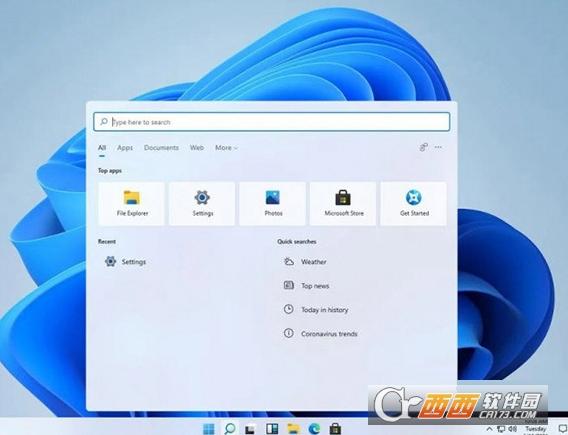The width and height of the screenshot is (568, 435).
Task: Click the Today in history clock icon
Action: click(x=289, y=309)
